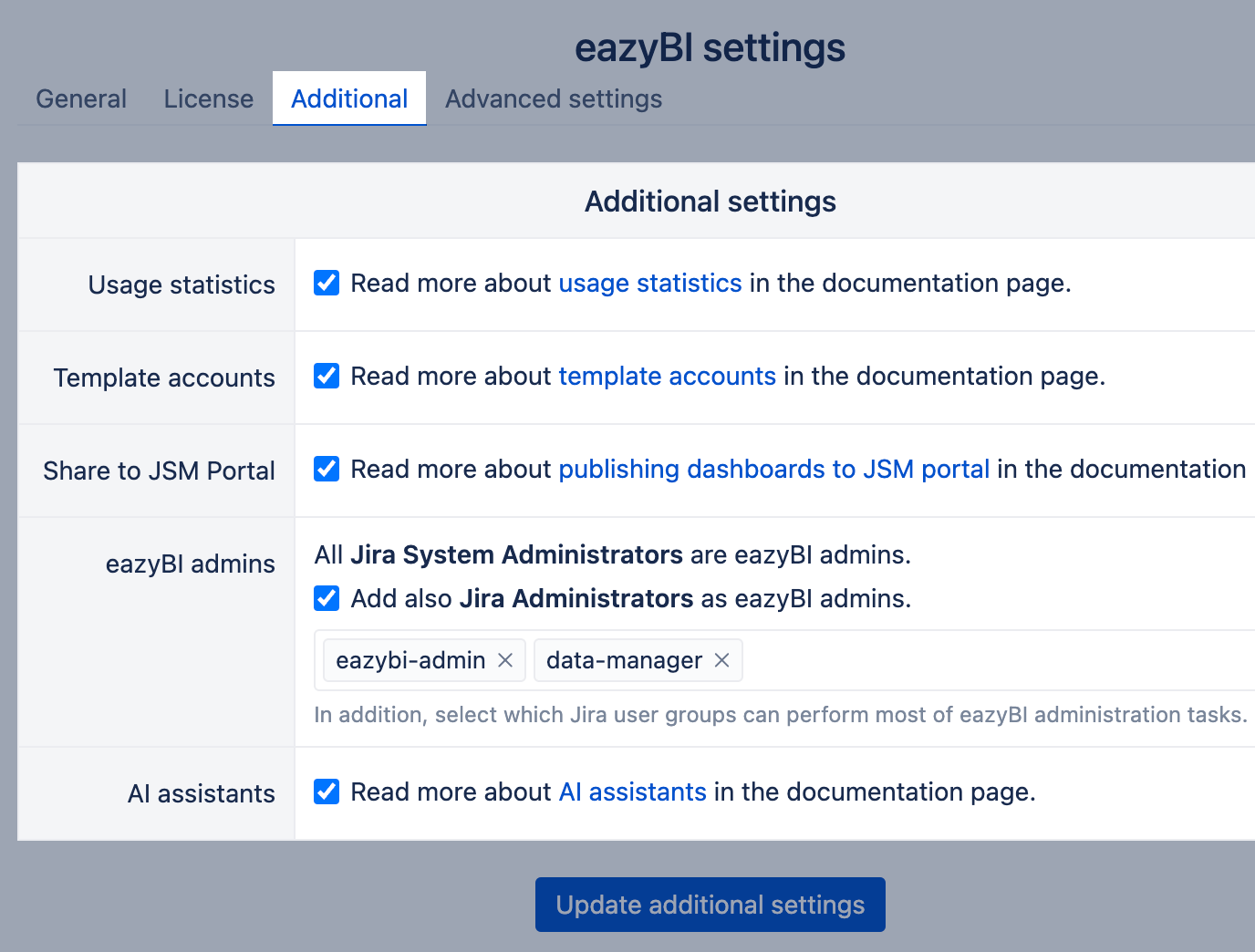
Task: Select the data-manager group tag label
Action: pyautogui.click(x=624, y=660)
